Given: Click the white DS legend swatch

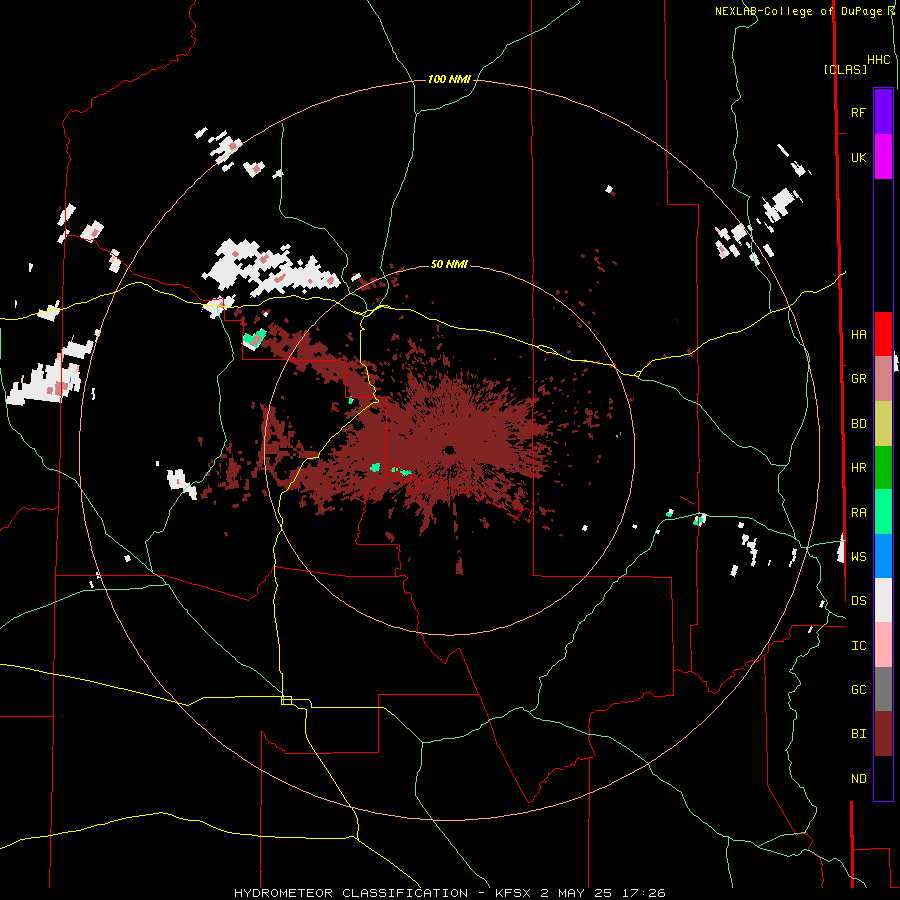Looking at the screenshot, I should 883,600.
